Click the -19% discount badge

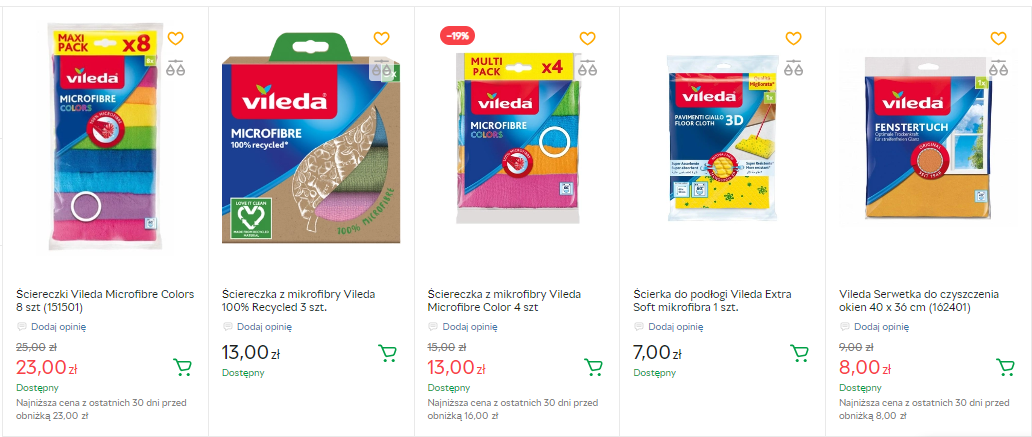tap(456, 36)
